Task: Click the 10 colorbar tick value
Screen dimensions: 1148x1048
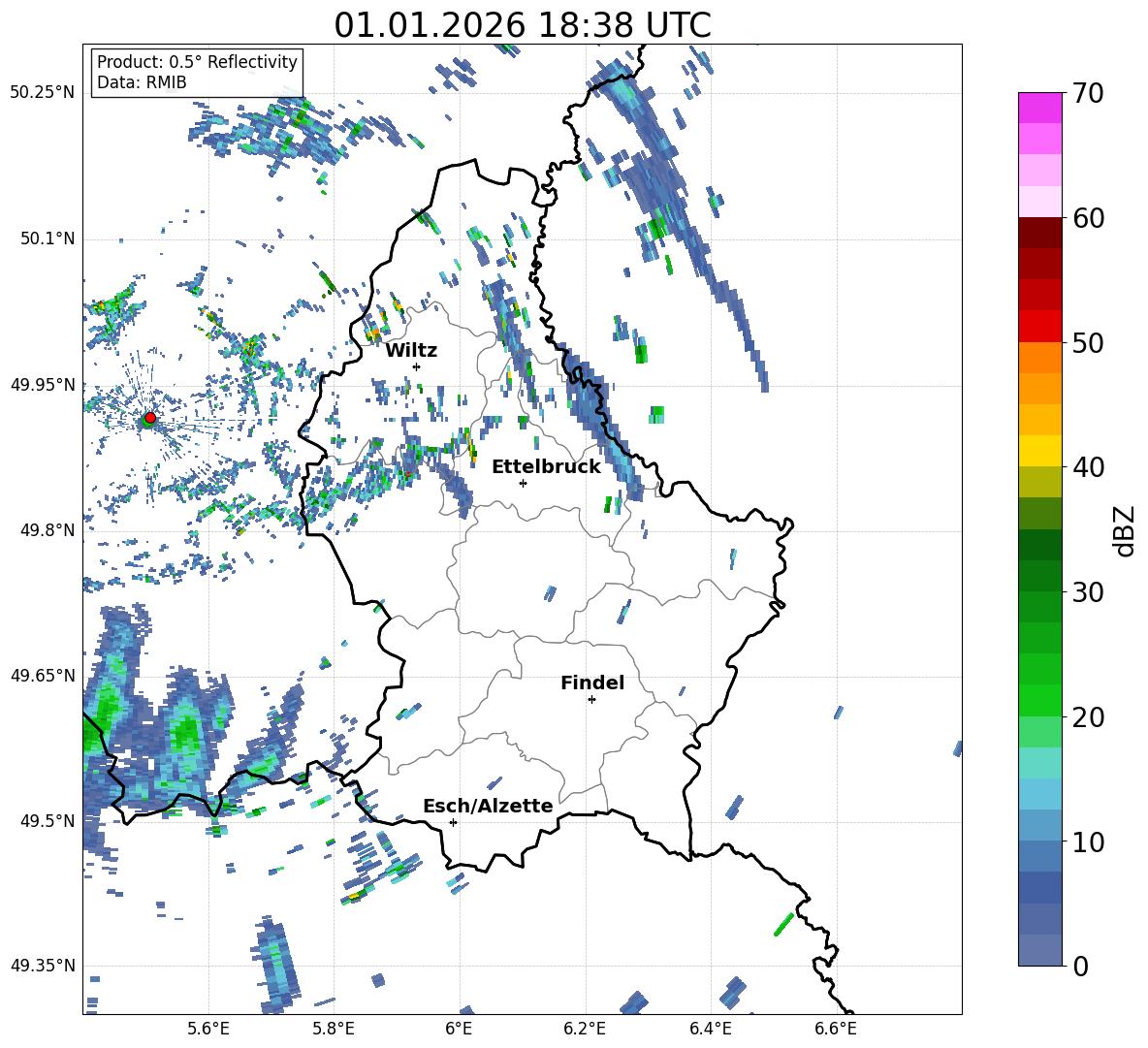Action: tap(1088, 842)
